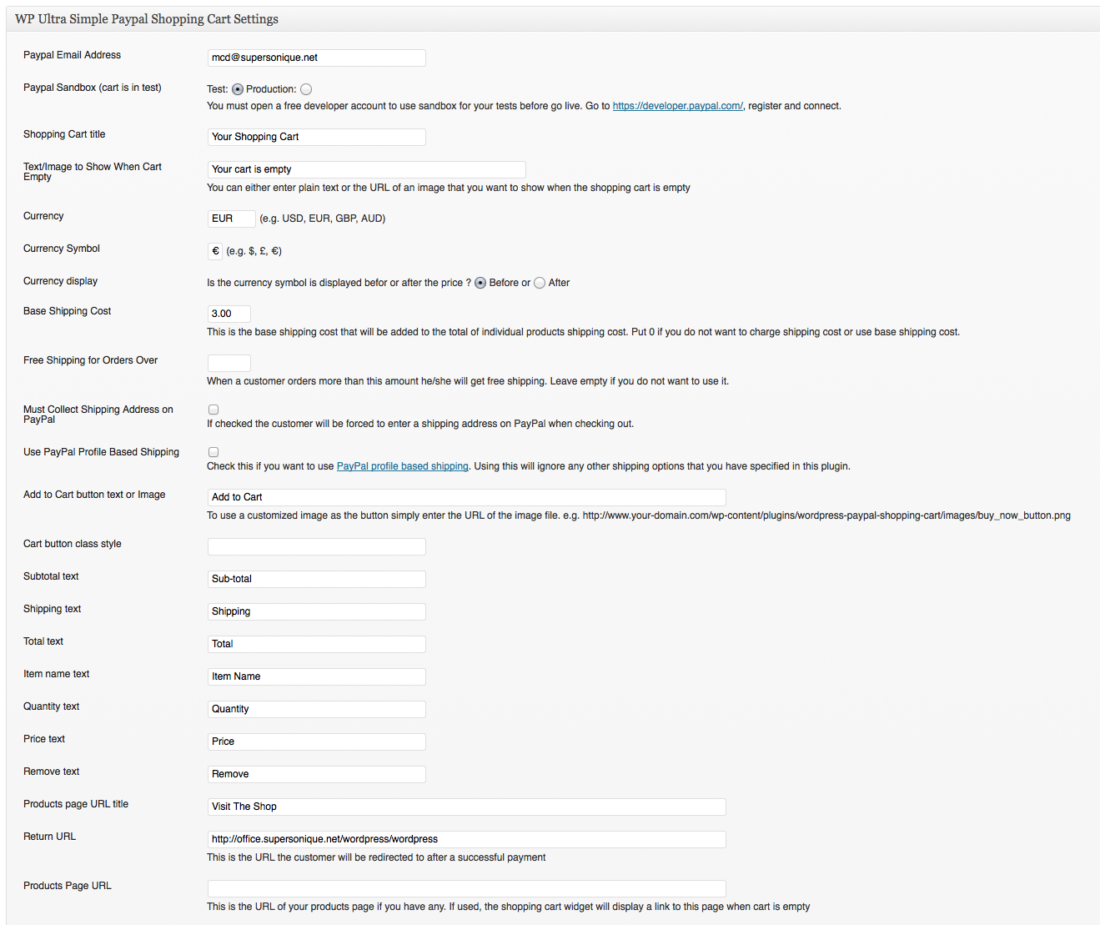This screenshot has height=925, width=1100.
Task: Choose After for currency symbol display
Action: point(539,283)
